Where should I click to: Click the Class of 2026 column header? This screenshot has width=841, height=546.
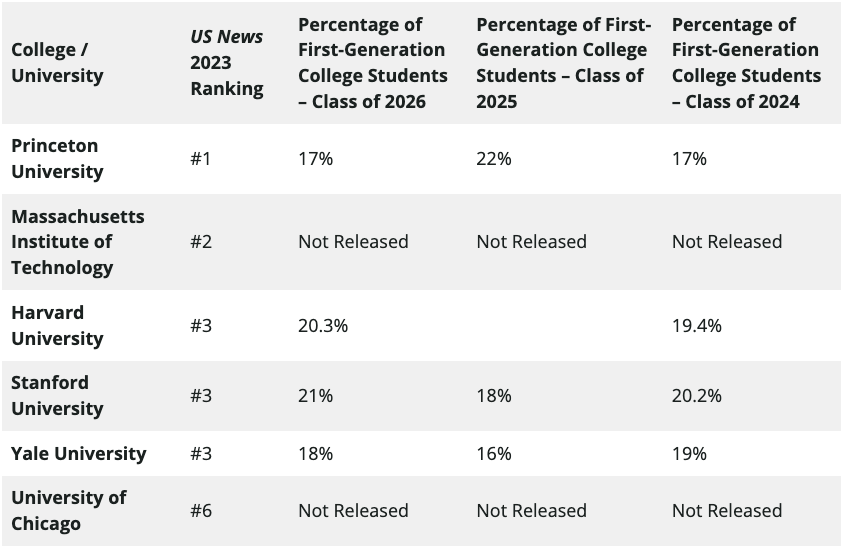(373, 63)
